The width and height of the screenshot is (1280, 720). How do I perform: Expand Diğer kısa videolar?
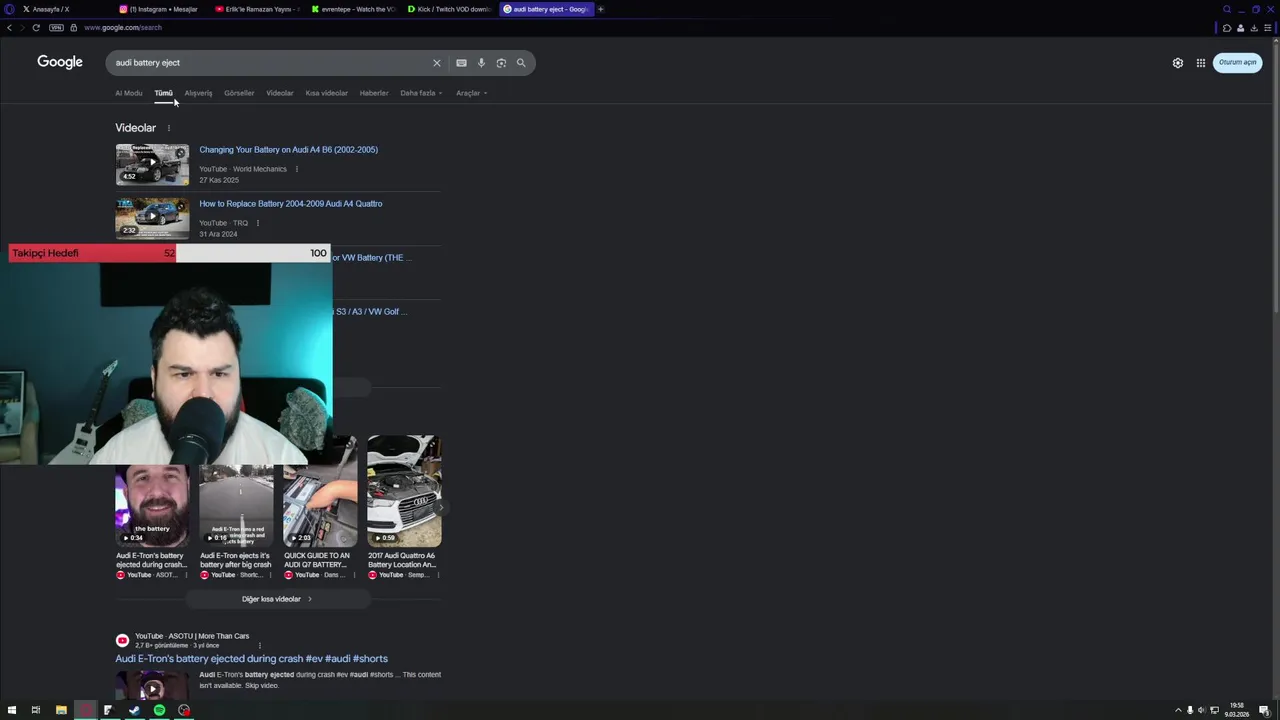[x=277, y=599]
